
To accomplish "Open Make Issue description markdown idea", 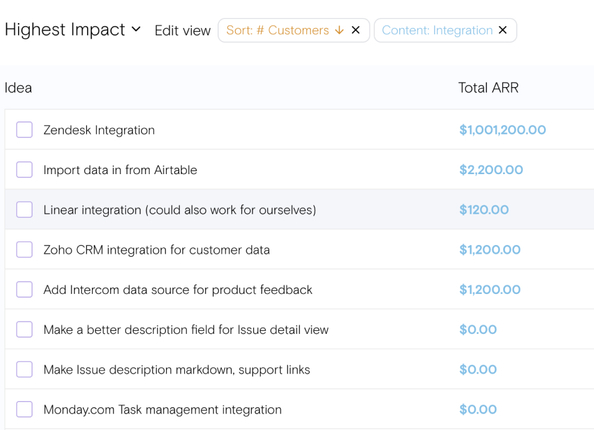I will pos(177,370).
